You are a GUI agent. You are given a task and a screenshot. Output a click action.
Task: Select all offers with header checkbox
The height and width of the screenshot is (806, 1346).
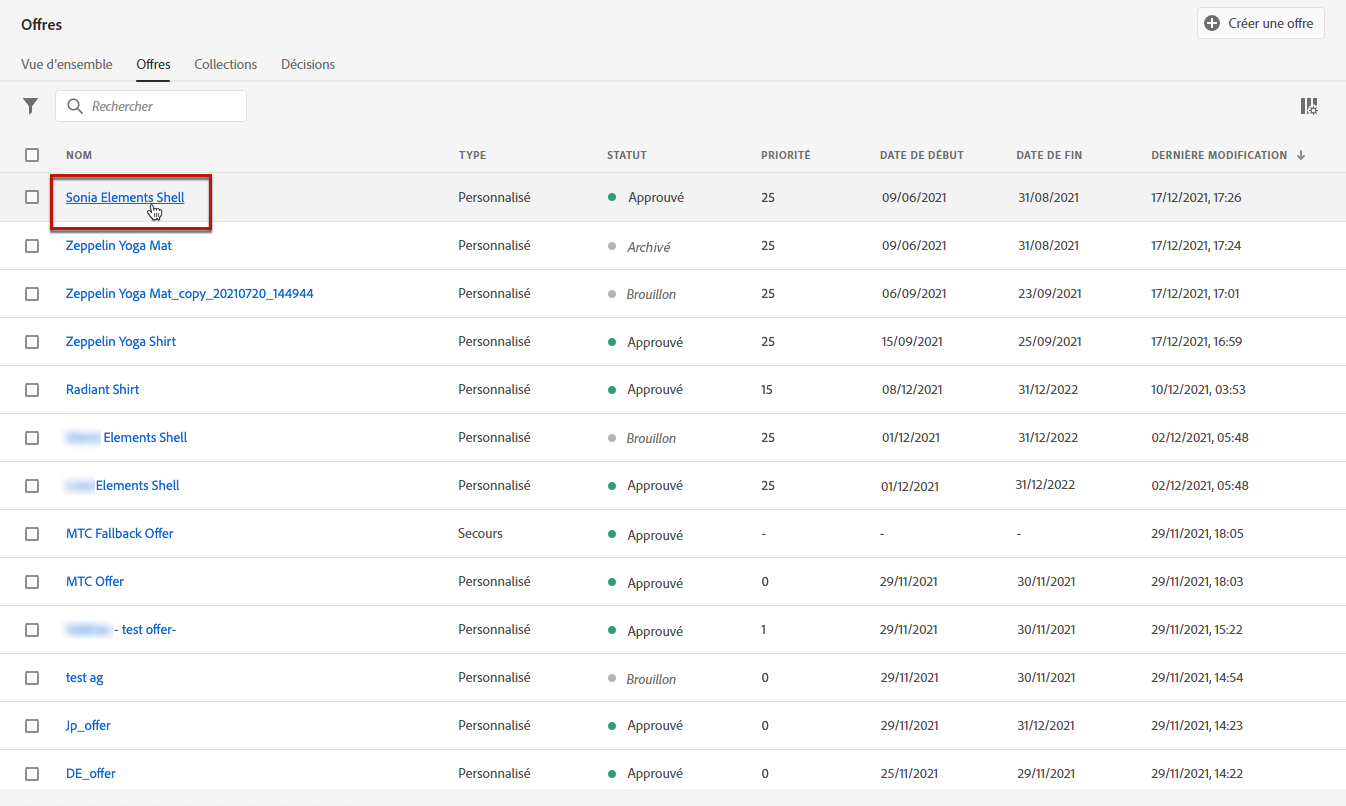pyautogui.click(x=32, y=155)
